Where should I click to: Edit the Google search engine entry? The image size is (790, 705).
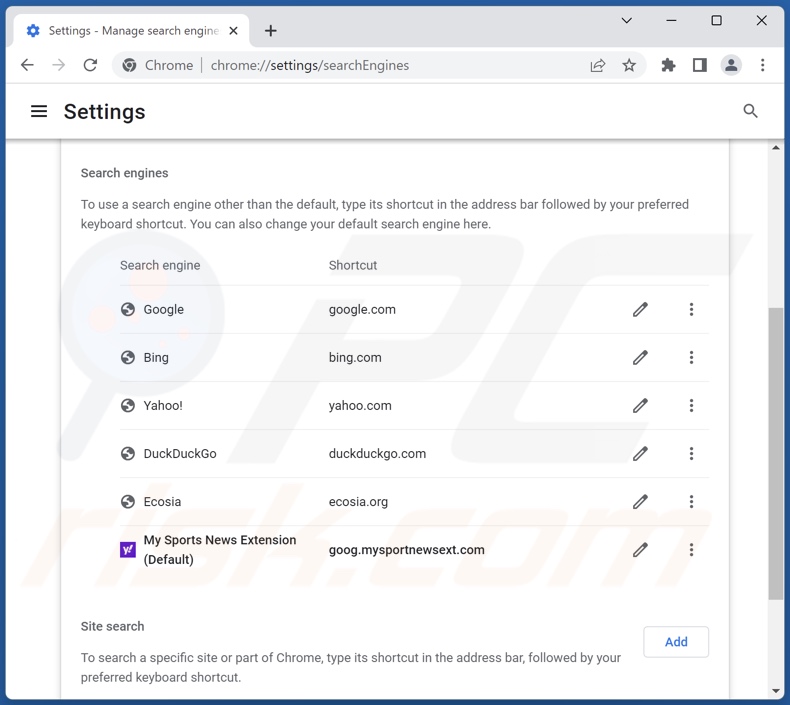[640, 310]
